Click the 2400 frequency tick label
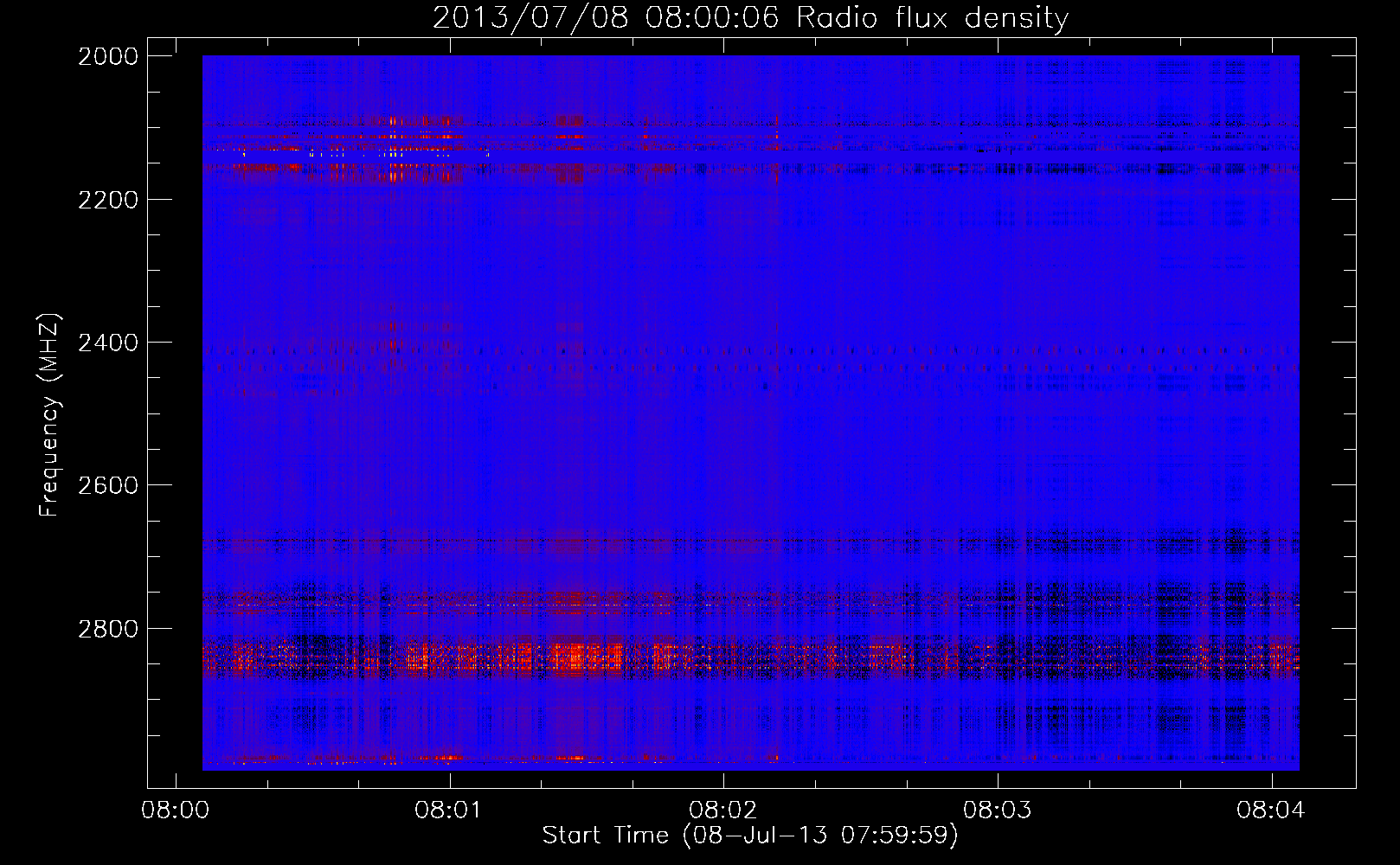This screenshot has height=865, width=1400. point(108,343)
